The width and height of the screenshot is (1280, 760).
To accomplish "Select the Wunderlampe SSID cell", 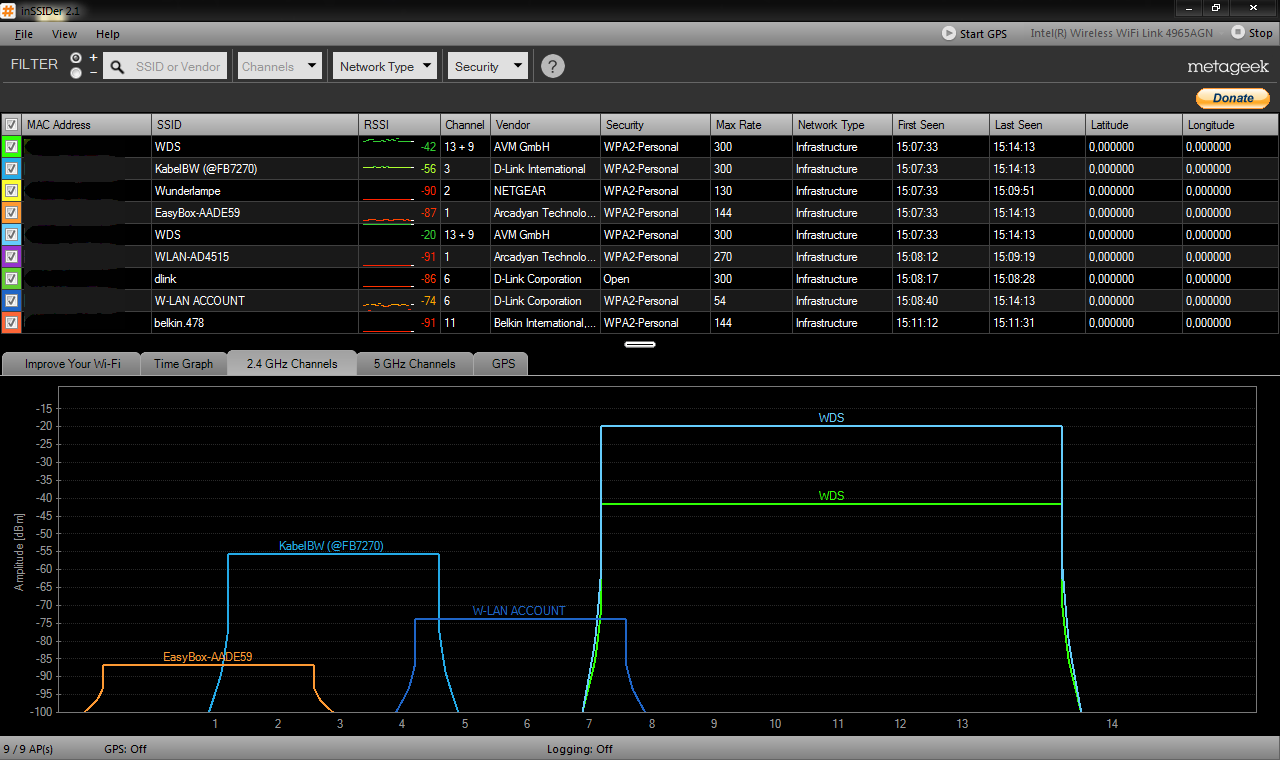I will 254,191.
